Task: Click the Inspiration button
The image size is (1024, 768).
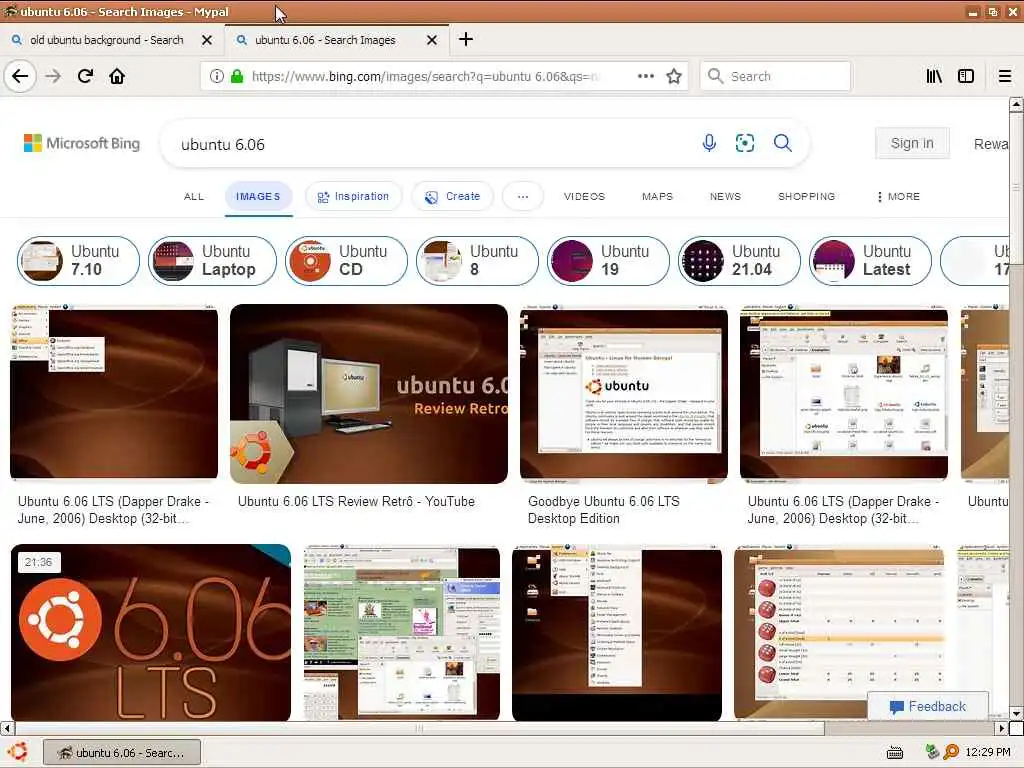Action: [353, 197]
